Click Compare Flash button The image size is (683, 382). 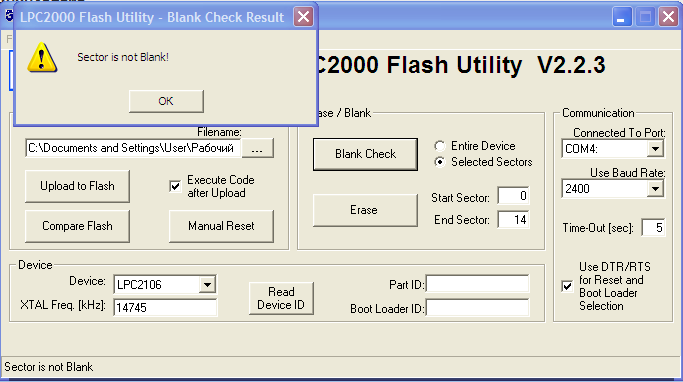pos(77,226)
